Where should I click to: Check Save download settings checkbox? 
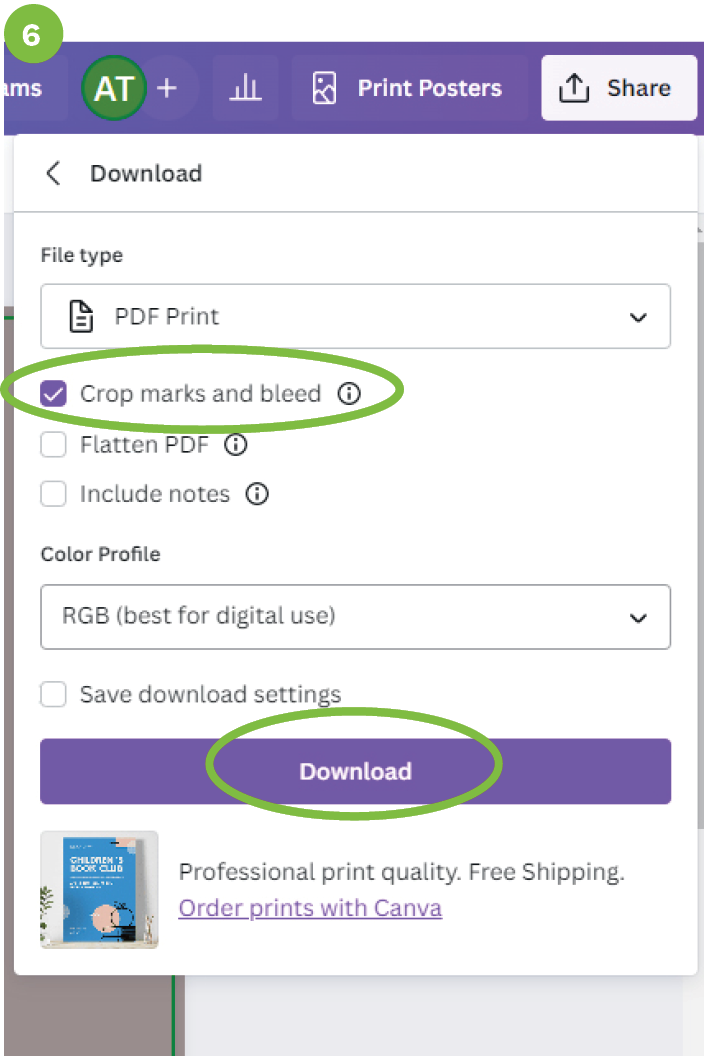pos(53,694)
